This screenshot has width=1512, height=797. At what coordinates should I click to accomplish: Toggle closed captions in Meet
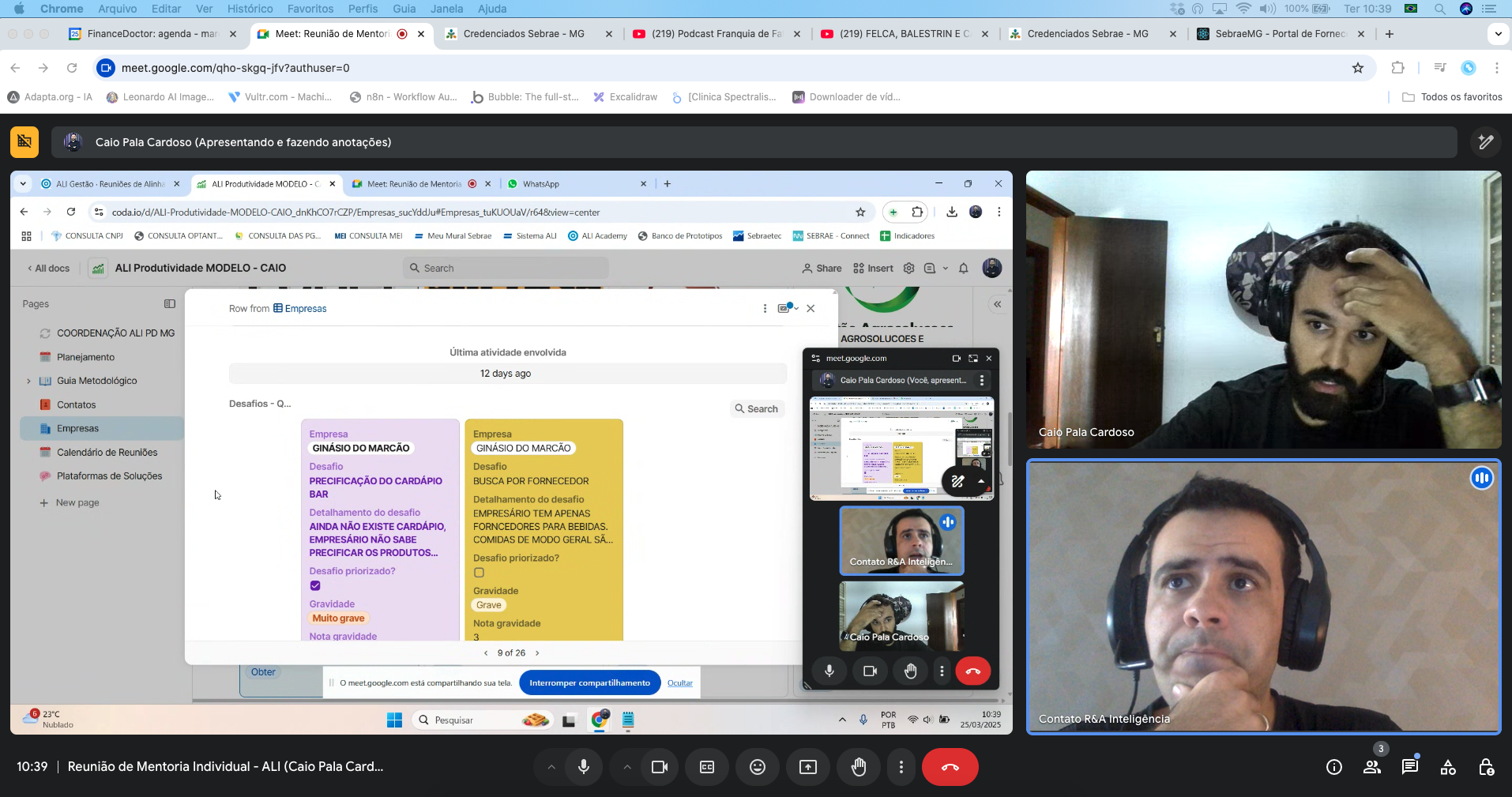point(707,767)
